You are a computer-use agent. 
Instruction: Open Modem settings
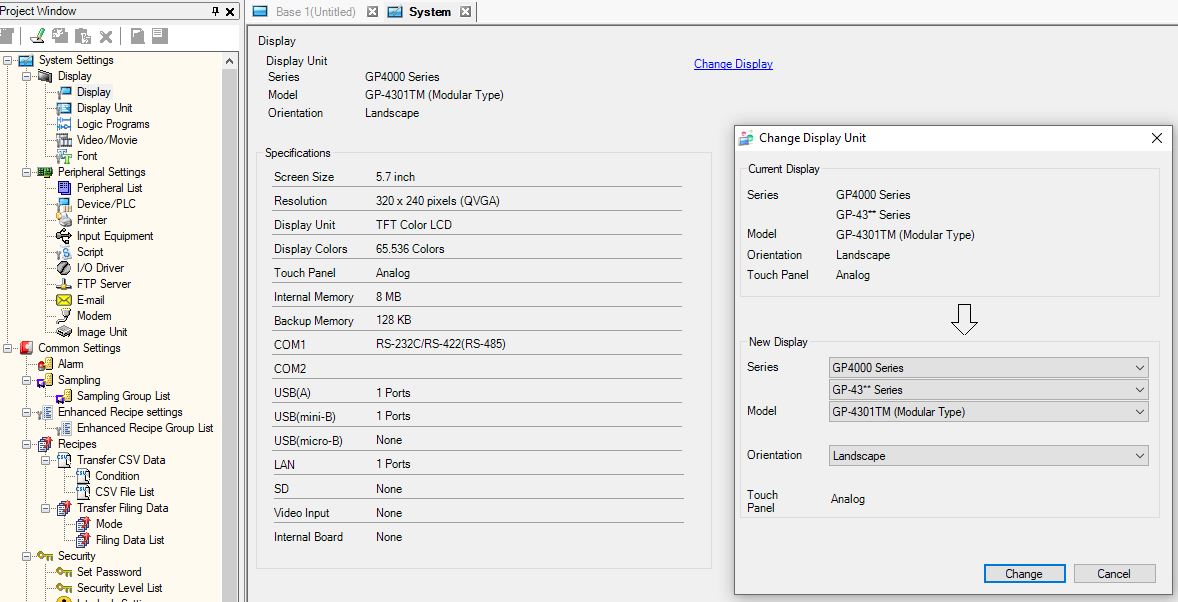pos(94,316)
